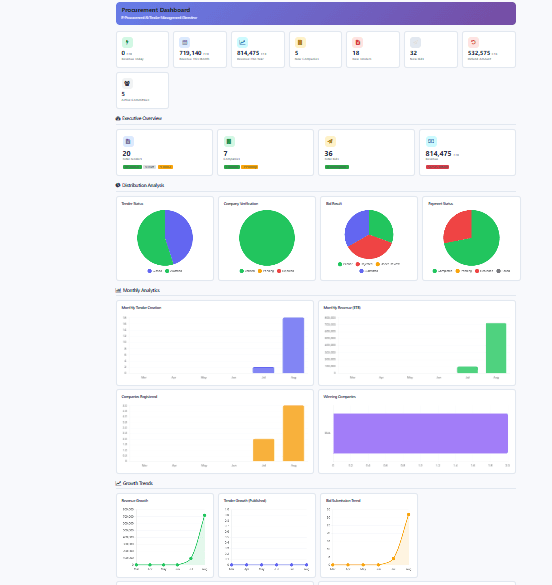Image resolution: width=552 pixels, height=585 pixels.
Task: Click the Growth Trends line-chart heading icon
Action: coord(118,483)
